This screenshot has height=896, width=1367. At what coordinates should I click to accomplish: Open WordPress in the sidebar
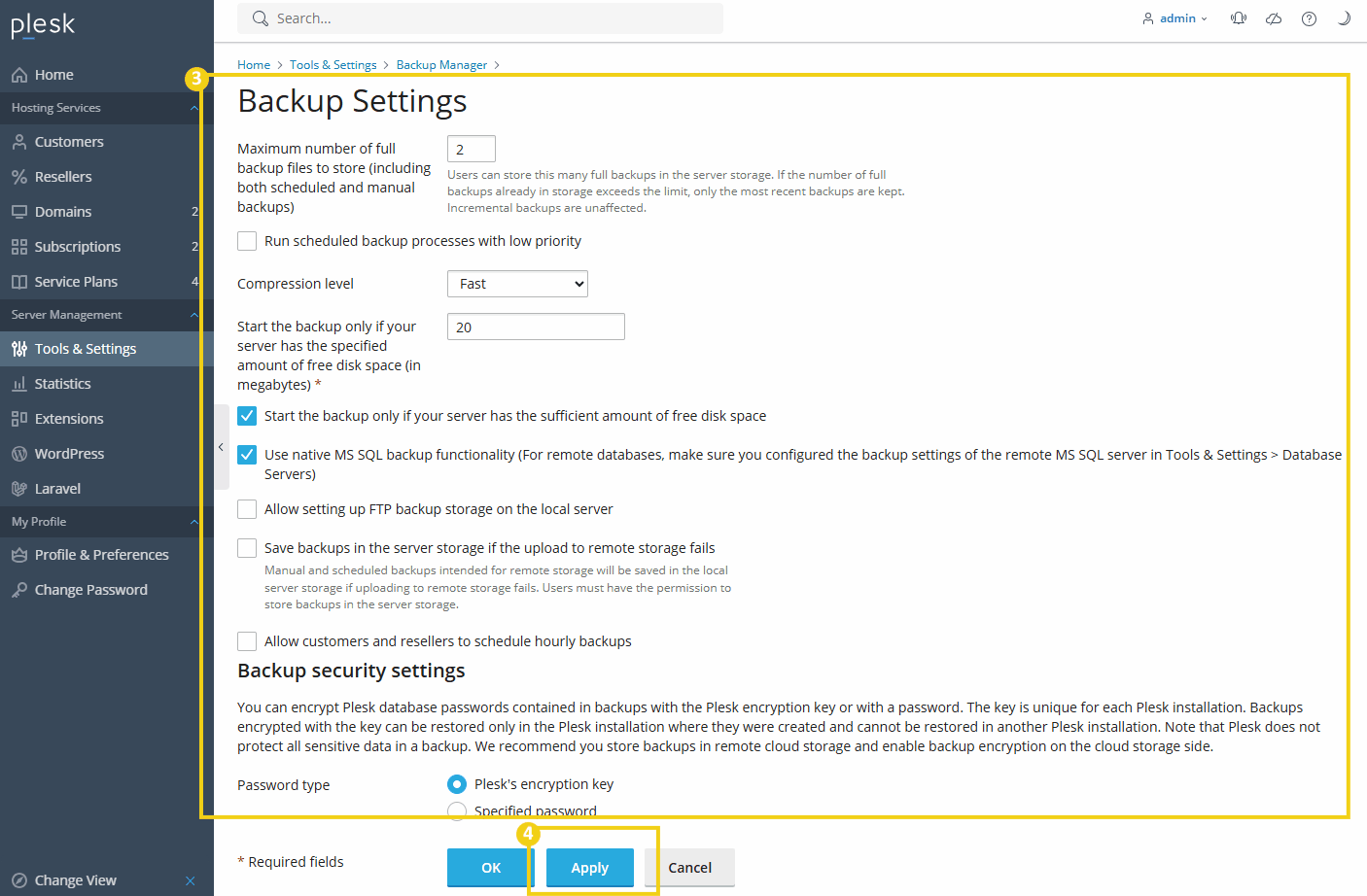coord(69,454)
